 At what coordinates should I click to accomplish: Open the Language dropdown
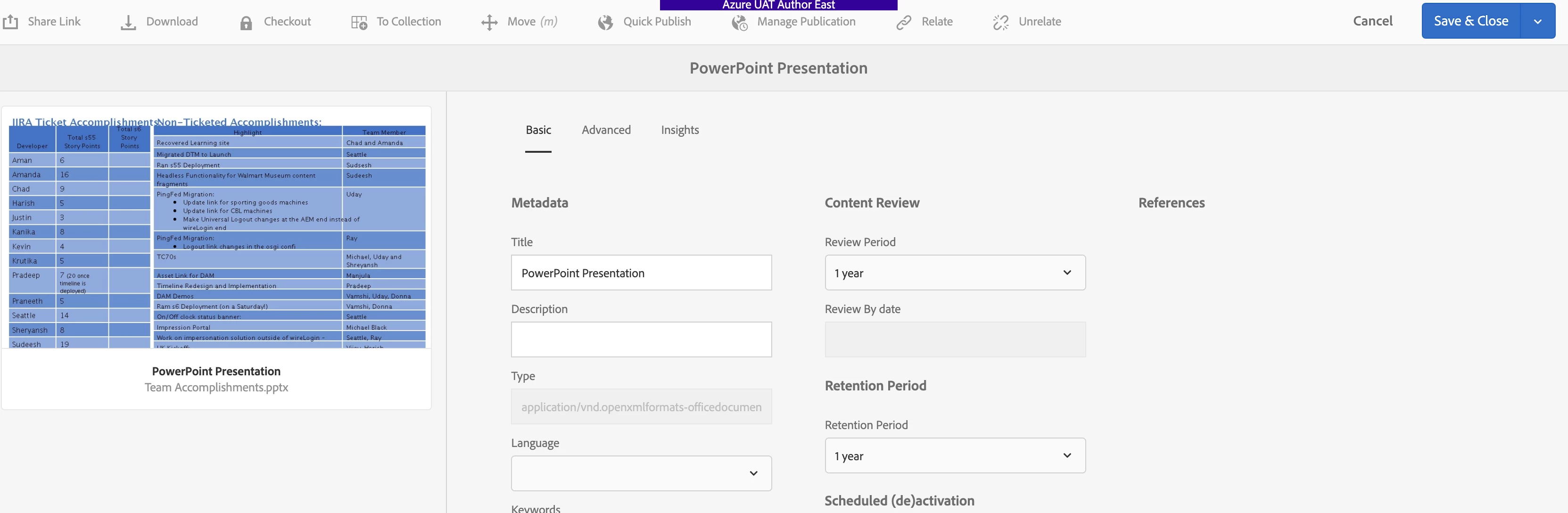[641, 473]
